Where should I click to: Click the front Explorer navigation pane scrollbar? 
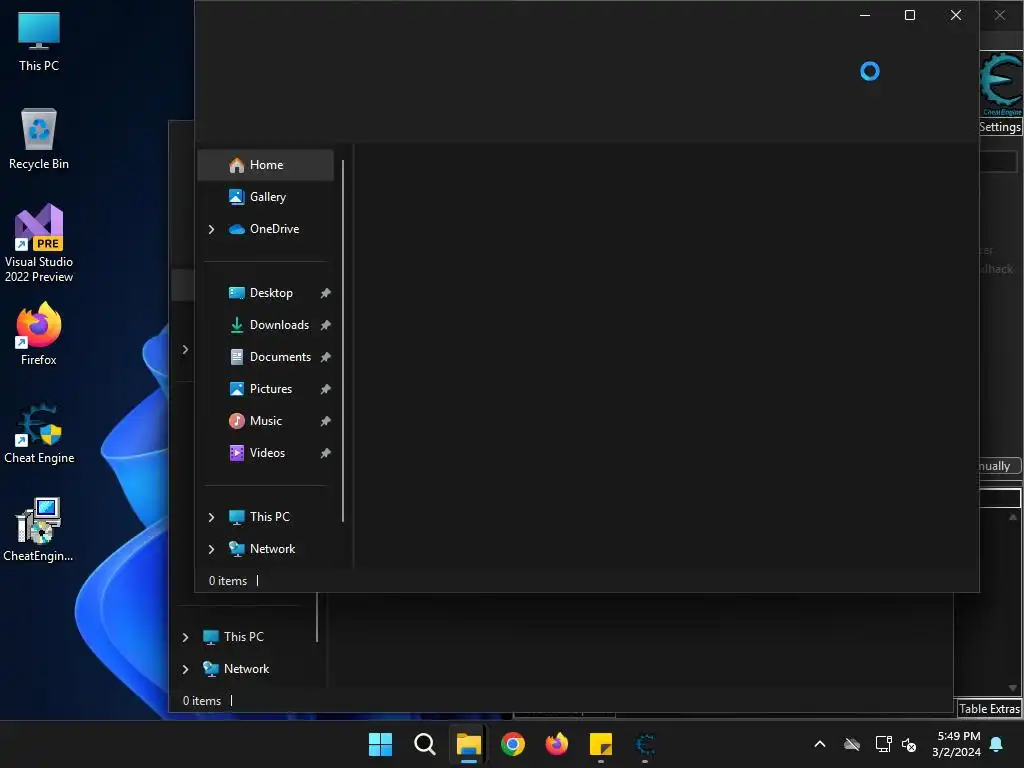(343, 341)
